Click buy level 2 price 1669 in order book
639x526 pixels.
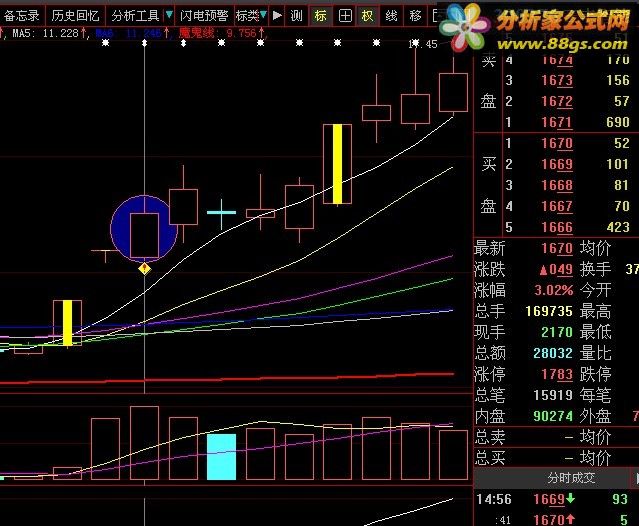point(557,164)
